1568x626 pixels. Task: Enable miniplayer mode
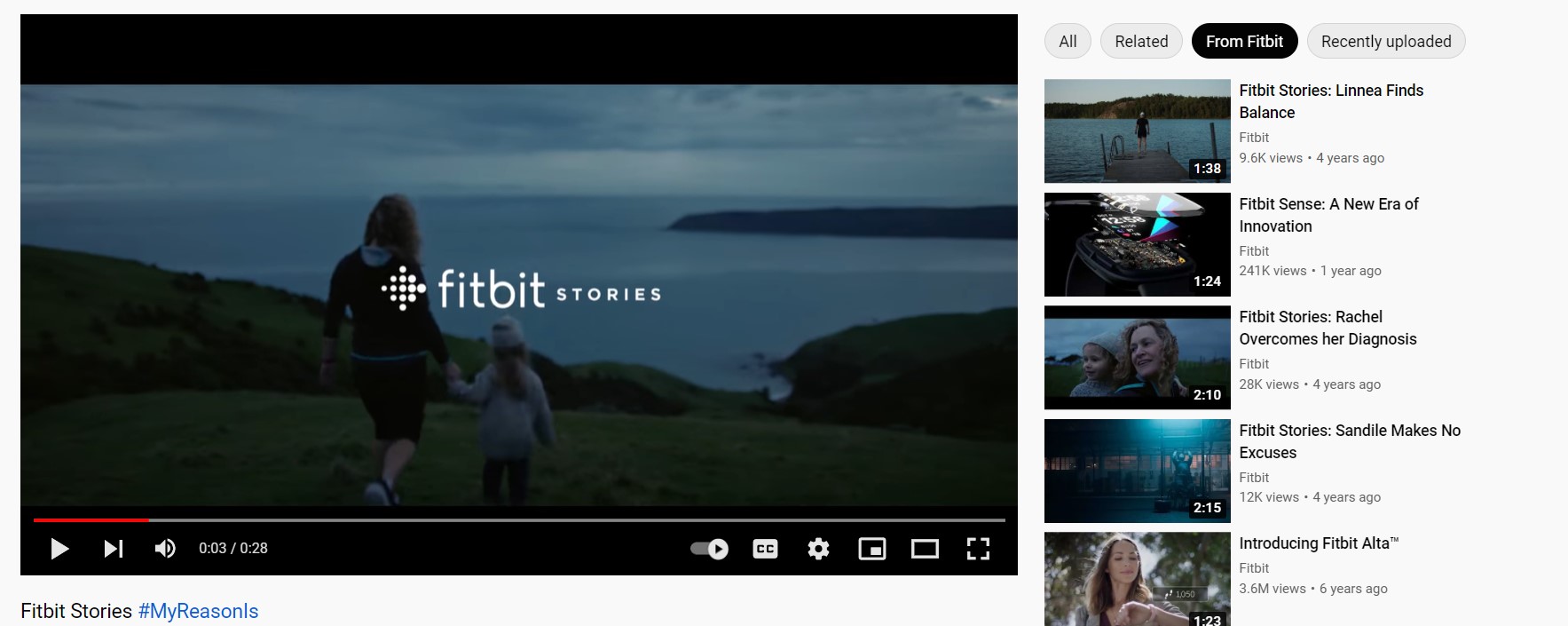(x=872, y=549)
